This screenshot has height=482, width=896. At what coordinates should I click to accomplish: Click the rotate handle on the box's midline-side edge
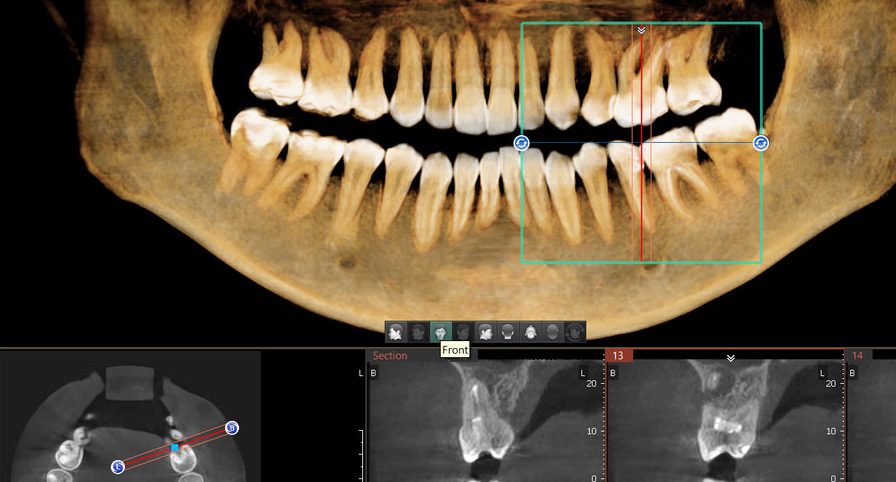[521, 143]
